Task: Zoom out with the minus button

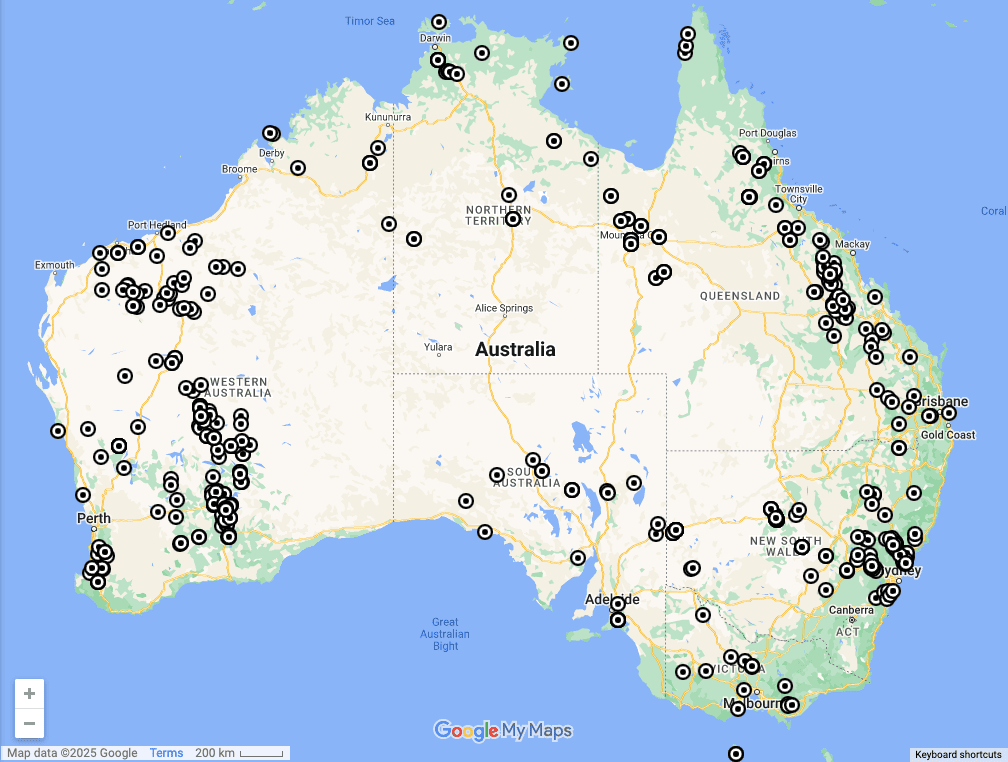Action: click(29, 723)
